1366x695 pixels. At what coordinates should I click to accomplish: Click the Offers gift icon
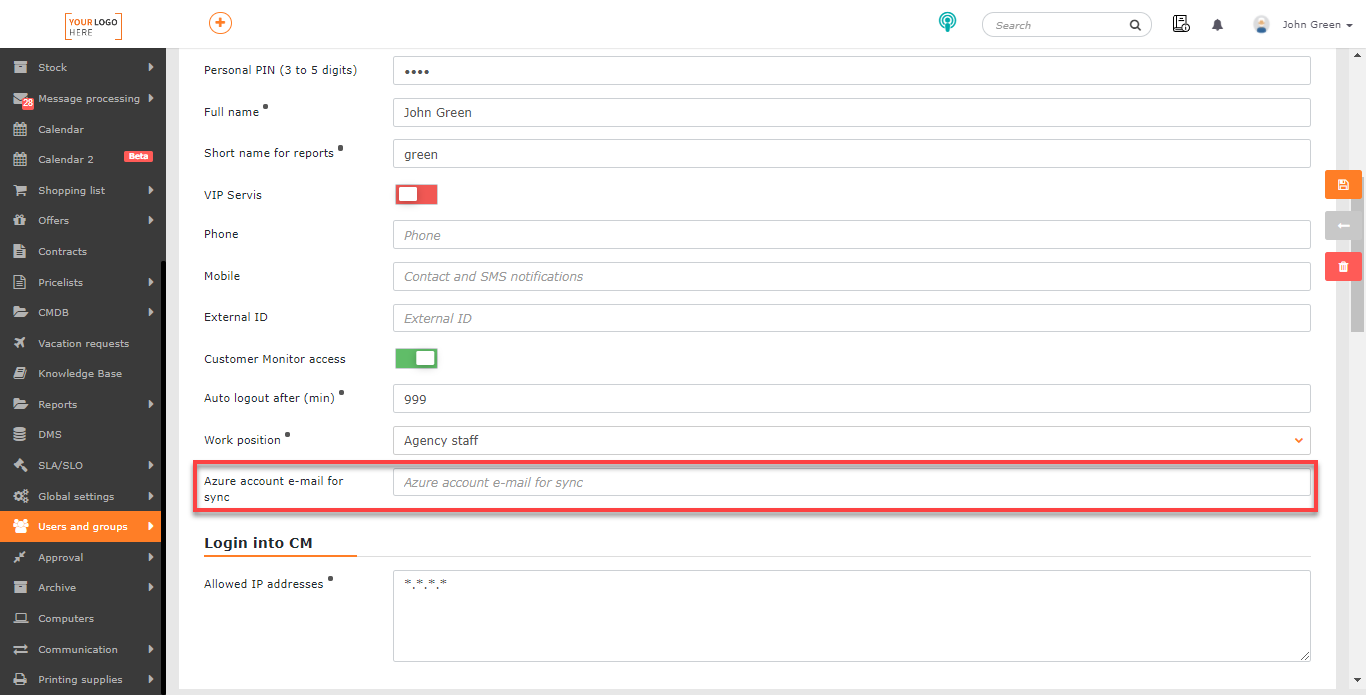click(x=20, y=220)
